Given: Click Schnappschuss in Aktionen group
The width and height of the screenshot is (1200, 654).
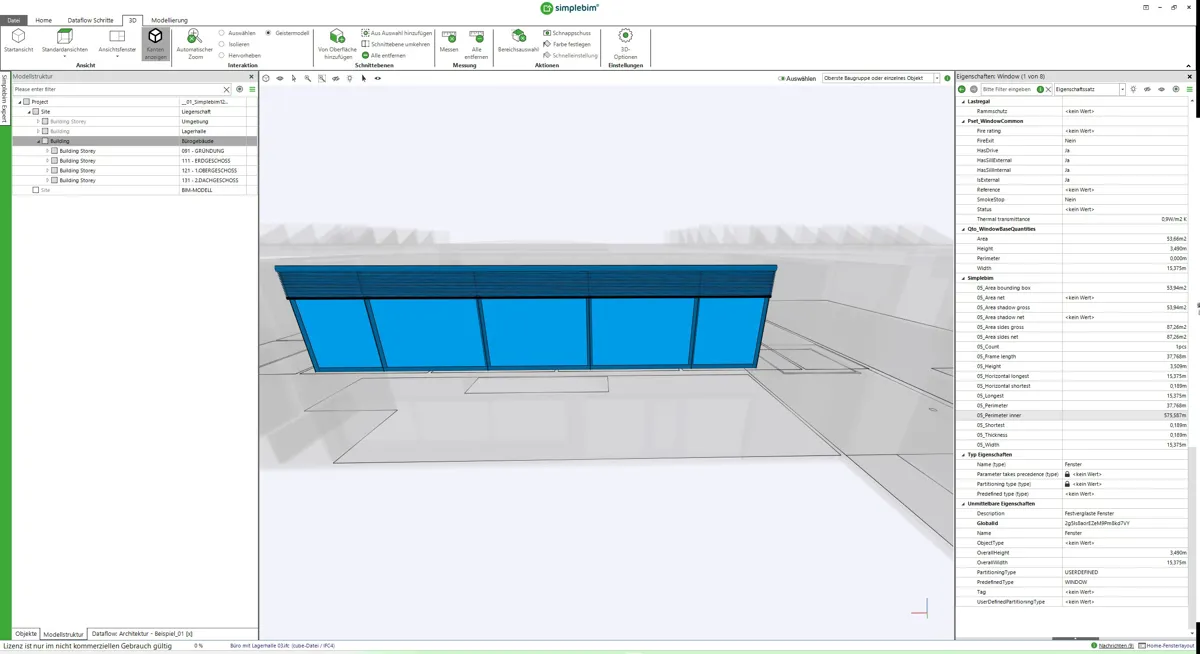Looking at the screenshot, I should pos(567,33).
